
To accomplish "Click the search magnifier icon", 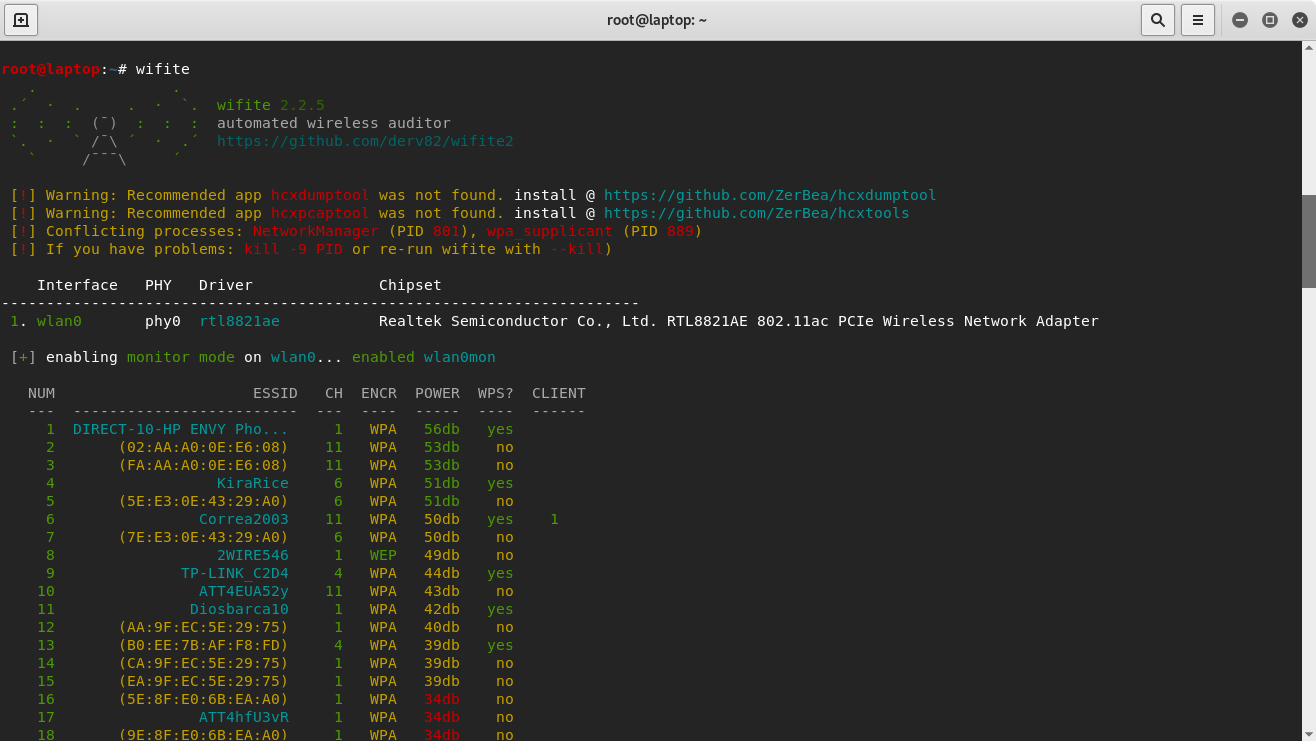I will [1157, 20].
